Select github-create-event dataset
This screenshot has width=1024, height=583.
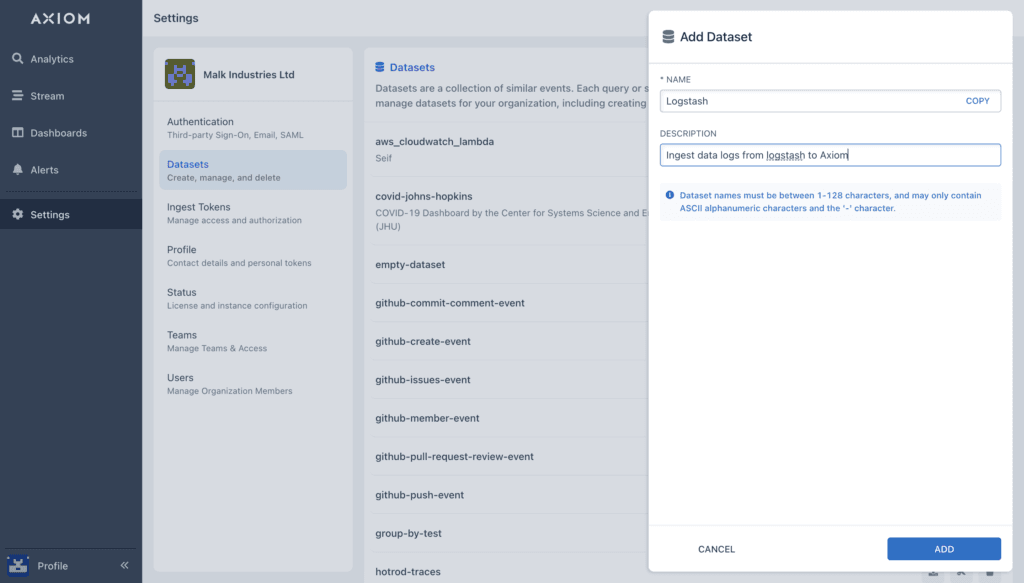(x=423, y=341)
